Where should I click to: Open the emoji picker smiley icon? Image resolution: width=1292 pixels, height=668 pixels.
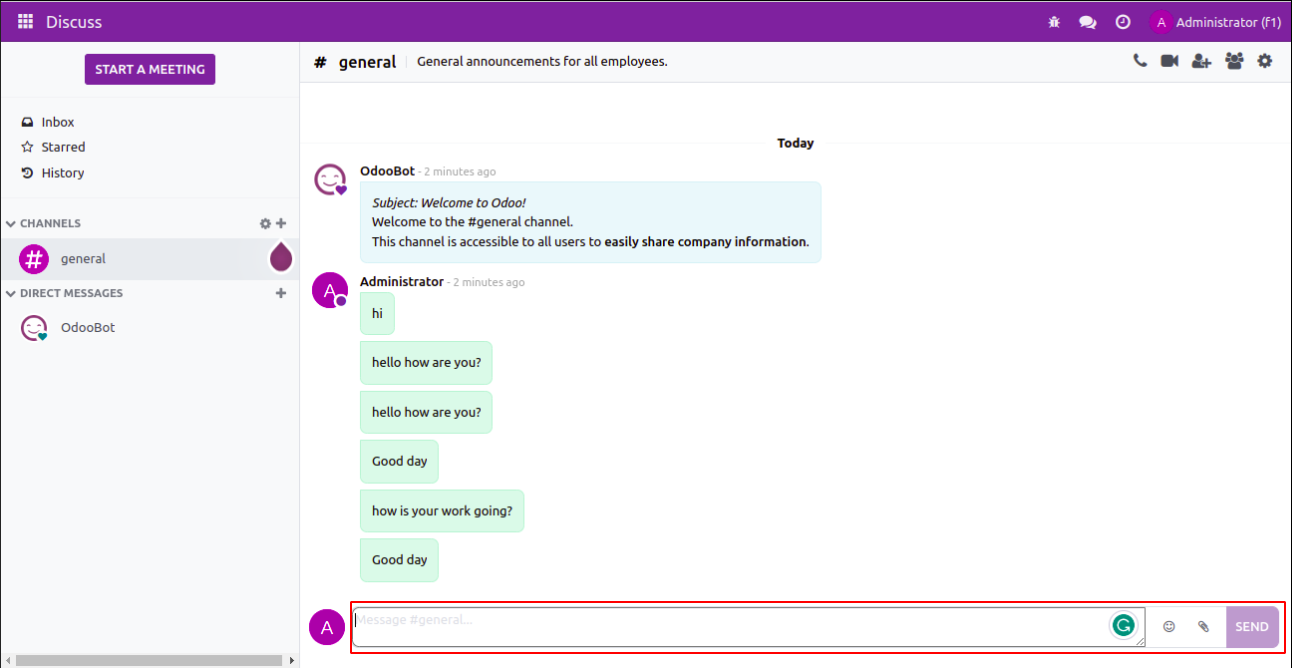coord(1169,626)
